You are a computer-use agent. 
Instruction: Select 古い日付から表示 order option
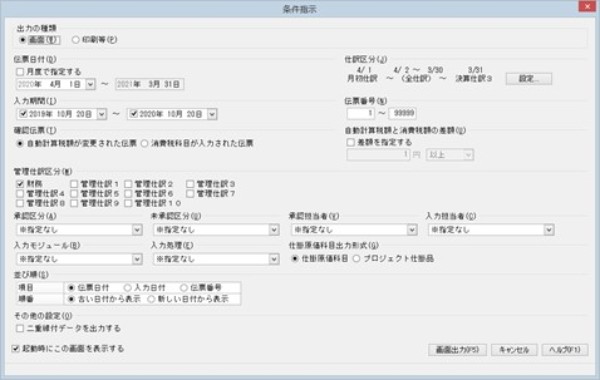point(71,299)
